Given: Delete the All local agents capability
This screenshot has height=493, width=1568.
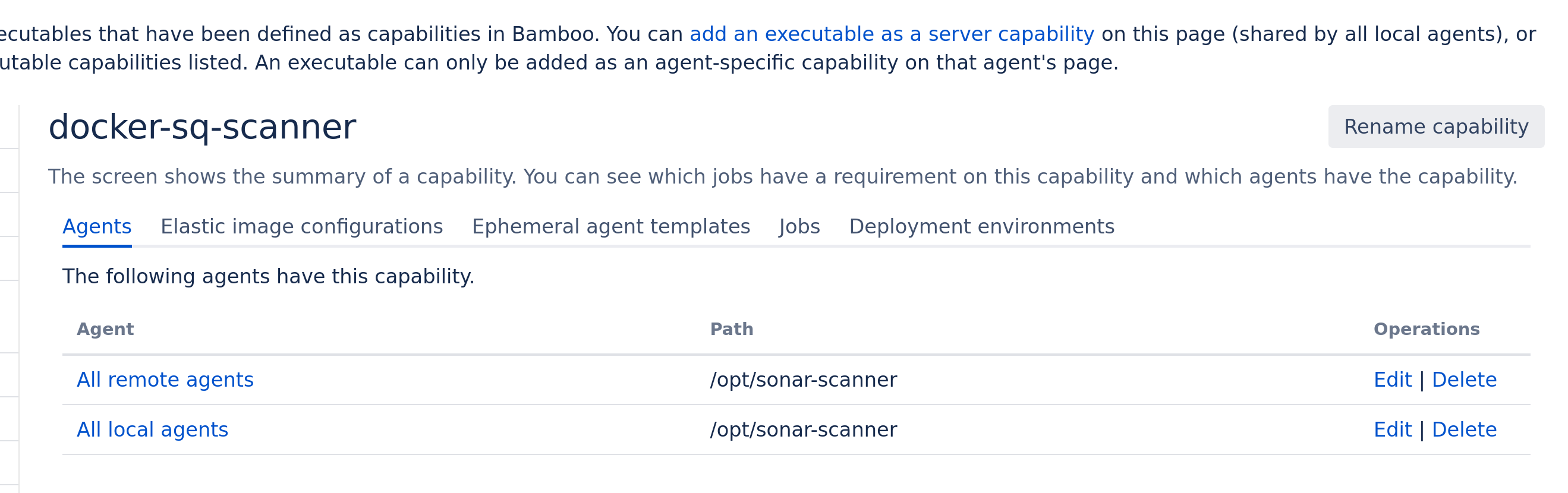Looking at the screenshot, I should tap(1464, 429).
